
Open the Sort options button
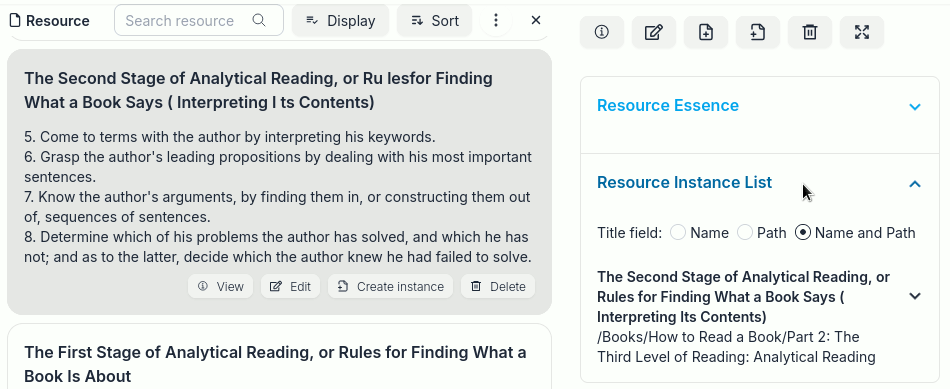(x=434, y=21)
